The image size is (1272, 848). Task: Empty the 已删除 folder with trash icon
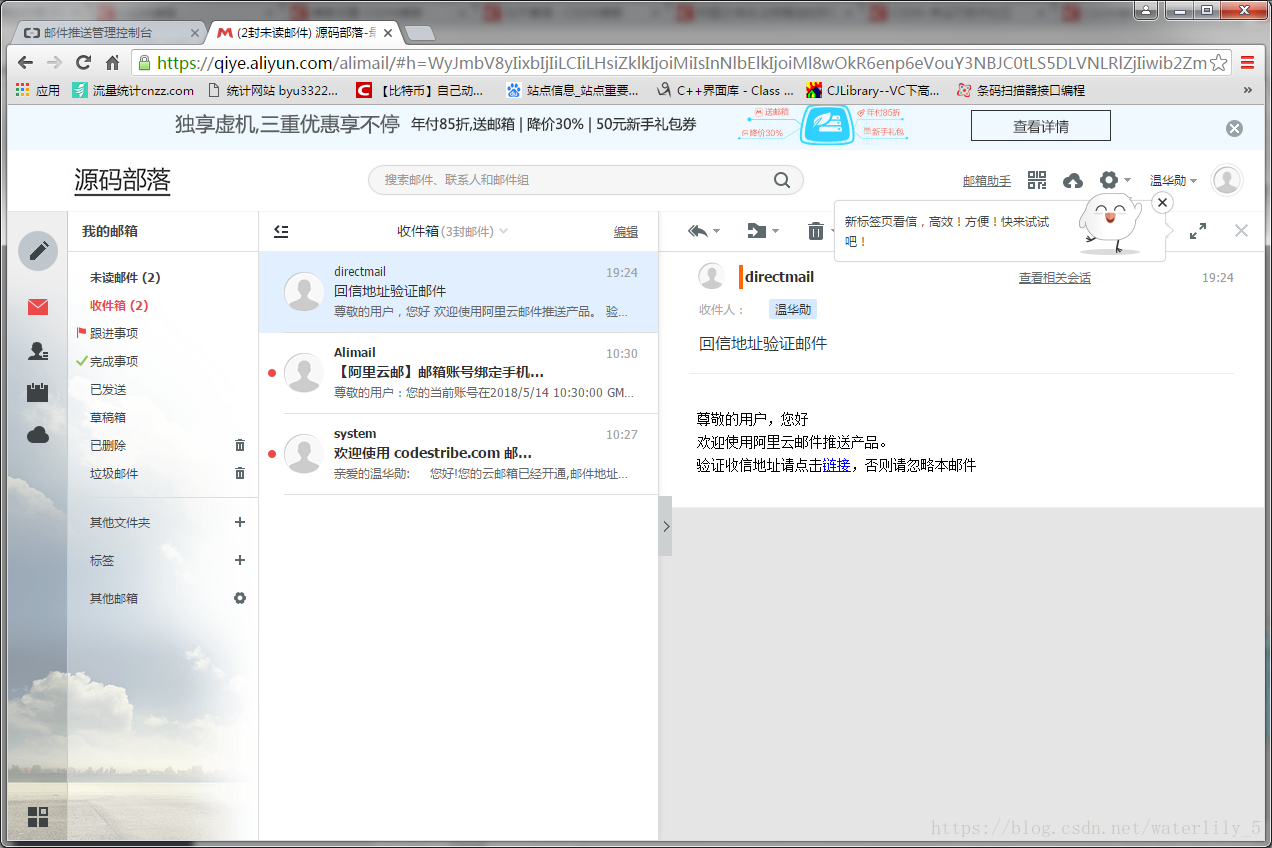coord(240,445)
